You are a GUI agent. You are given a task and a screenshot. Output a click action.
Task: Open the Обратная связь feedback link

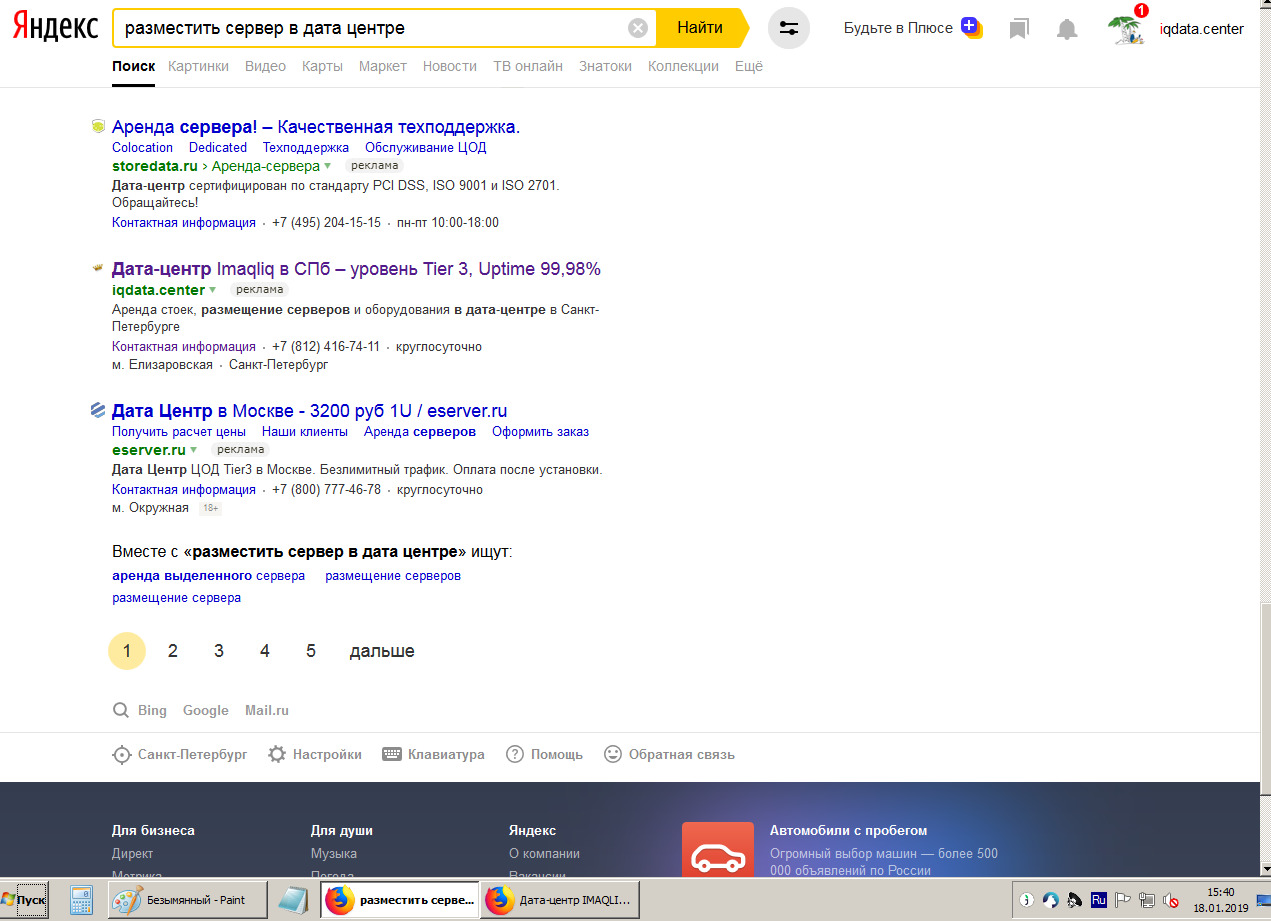pos(670,754)
